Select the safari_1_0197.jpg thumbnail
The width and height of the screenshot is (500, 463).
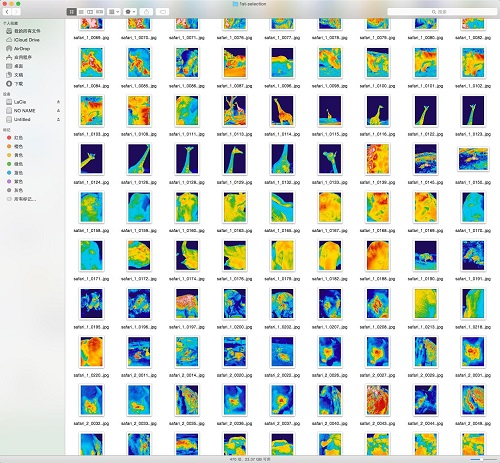coord(187,303)
